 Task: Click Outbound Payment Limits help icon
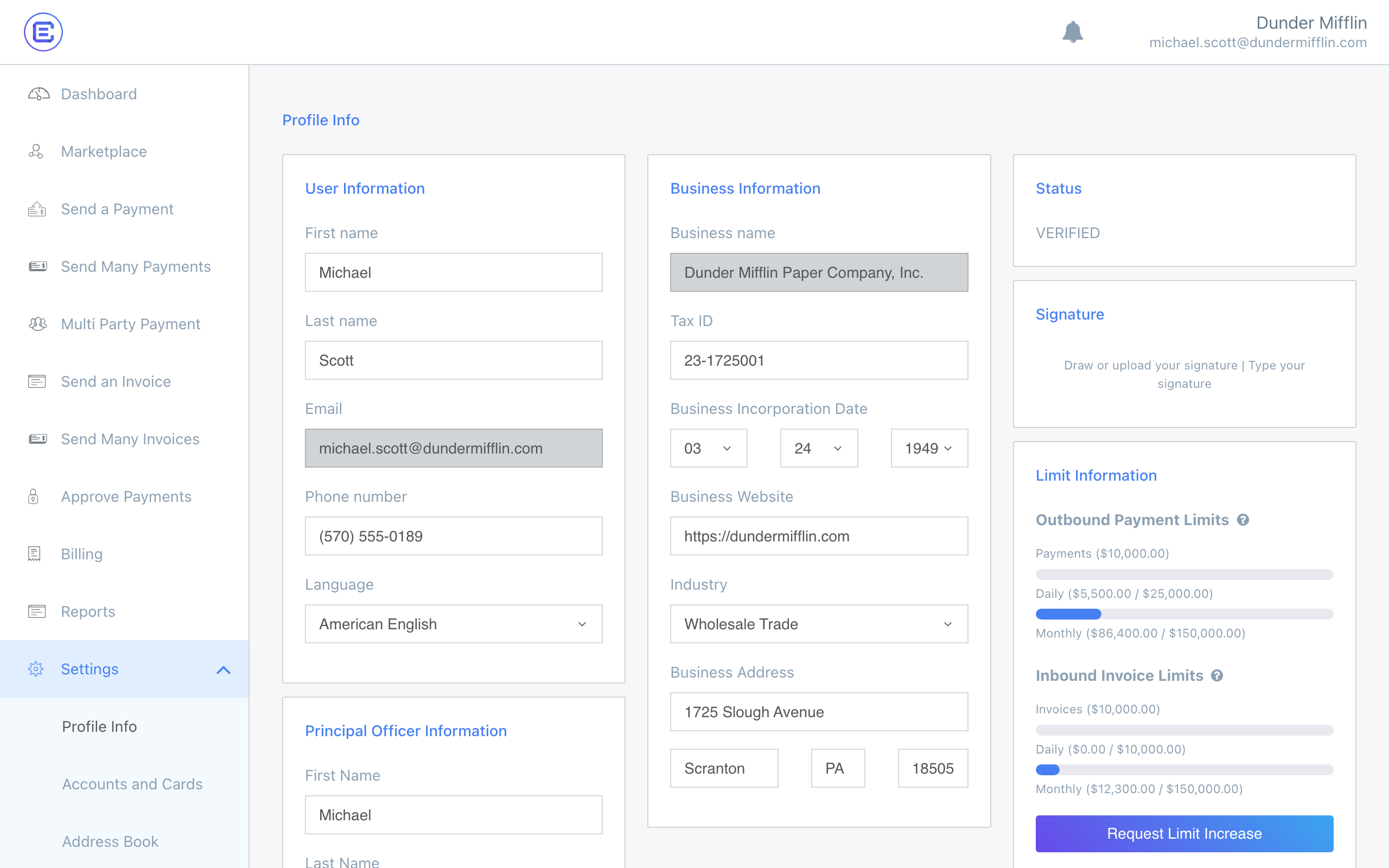(1243, 520)
